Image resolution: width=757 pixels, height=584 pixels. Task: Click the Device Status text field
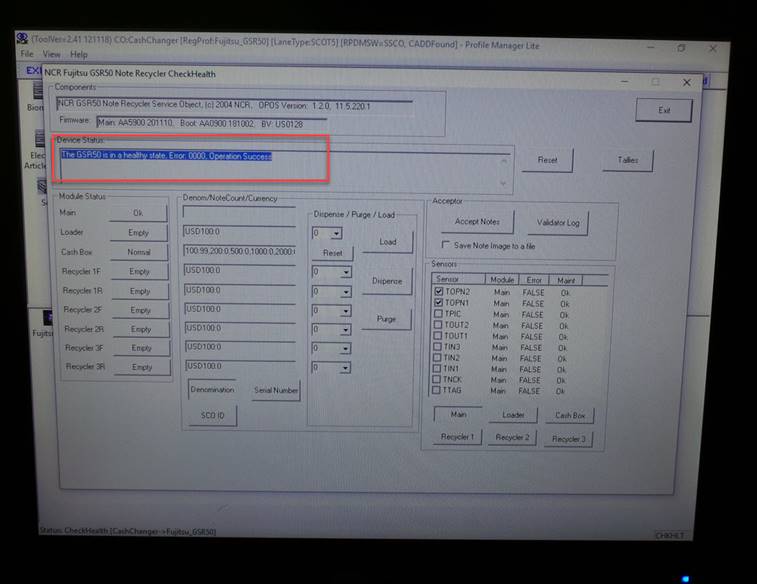tap(280, 166)
